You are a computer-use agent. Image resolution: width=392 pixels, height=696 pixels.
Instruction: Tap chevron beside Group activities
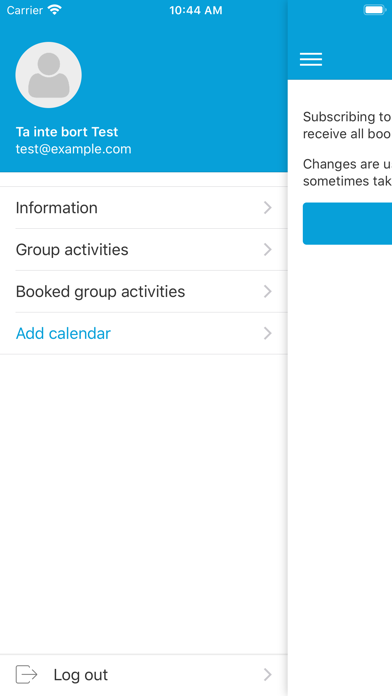click(x=268, y=249)
